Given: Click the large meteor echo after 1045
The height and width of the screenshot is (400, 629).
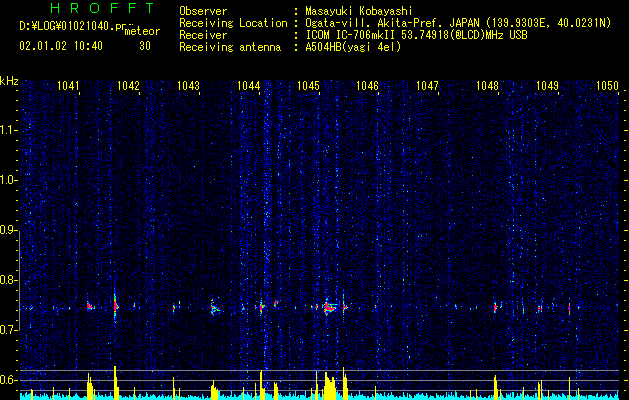Looking at the screenshot, I should tap(329, 308).
